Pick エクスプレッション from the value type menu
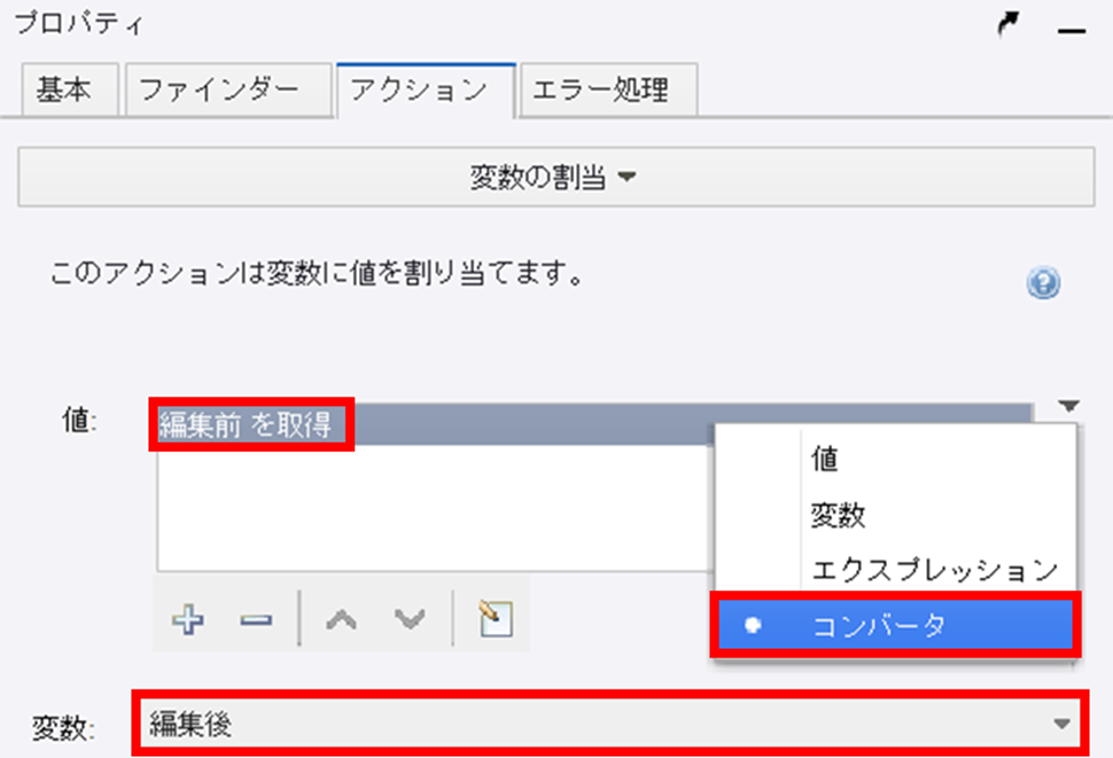Image resolution: width=1113 pixels, height=758 pixels. (934, 570)
